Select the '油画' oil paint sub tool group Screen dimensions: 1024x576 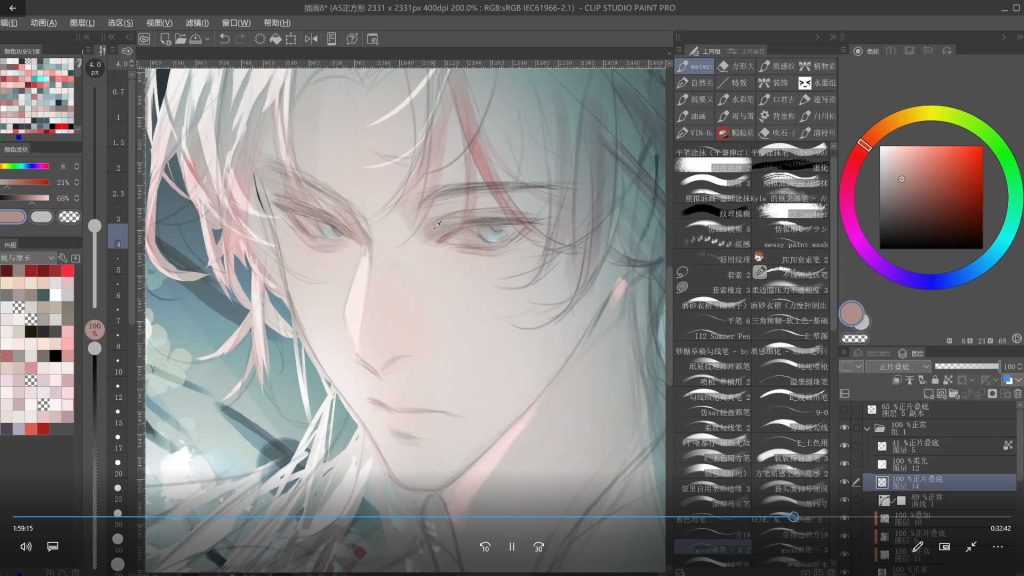coord(694,116)
